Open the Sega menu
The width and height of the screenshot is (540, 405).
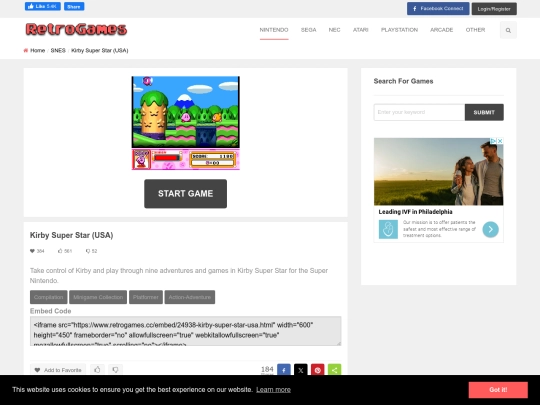click(308, 30)
